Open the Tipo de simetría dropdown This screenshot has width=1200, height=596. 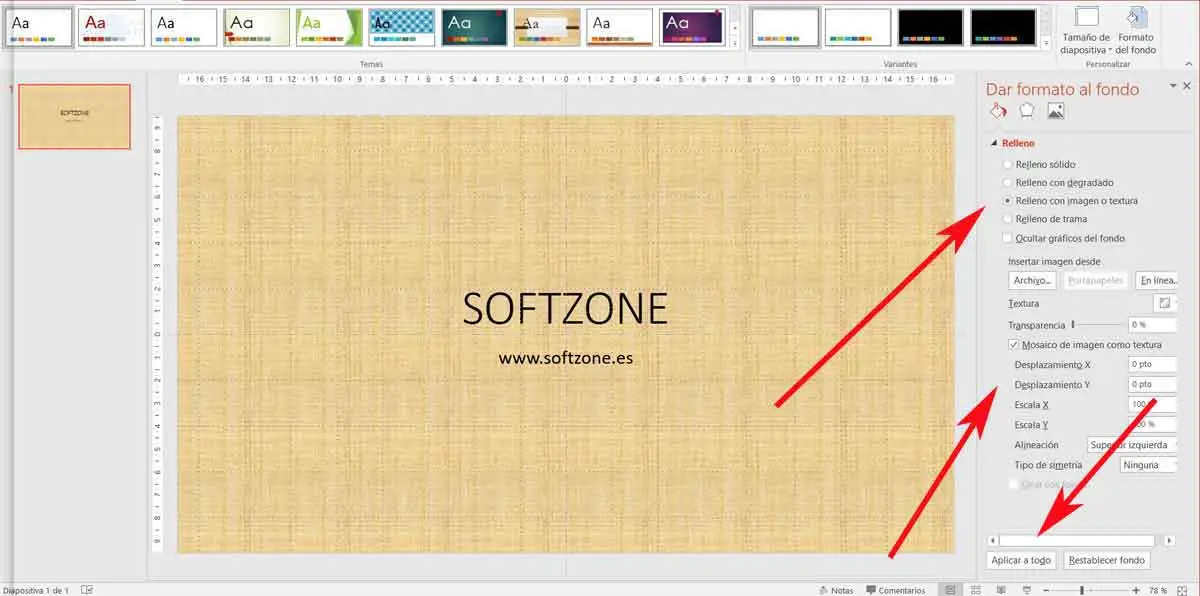[x=1148, y=465]
